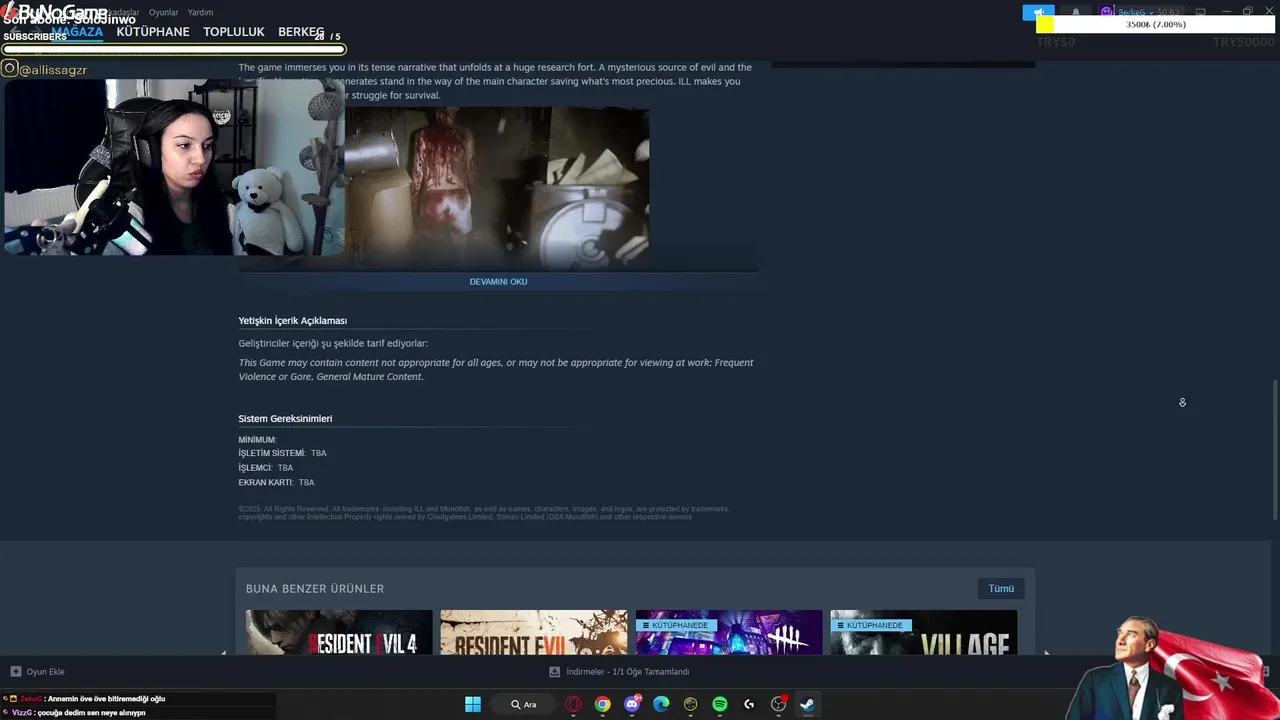Switch to the MAĞAZA tab
Image resolution: width=1280 pixels, height=720 pixels.
point(77,32)
